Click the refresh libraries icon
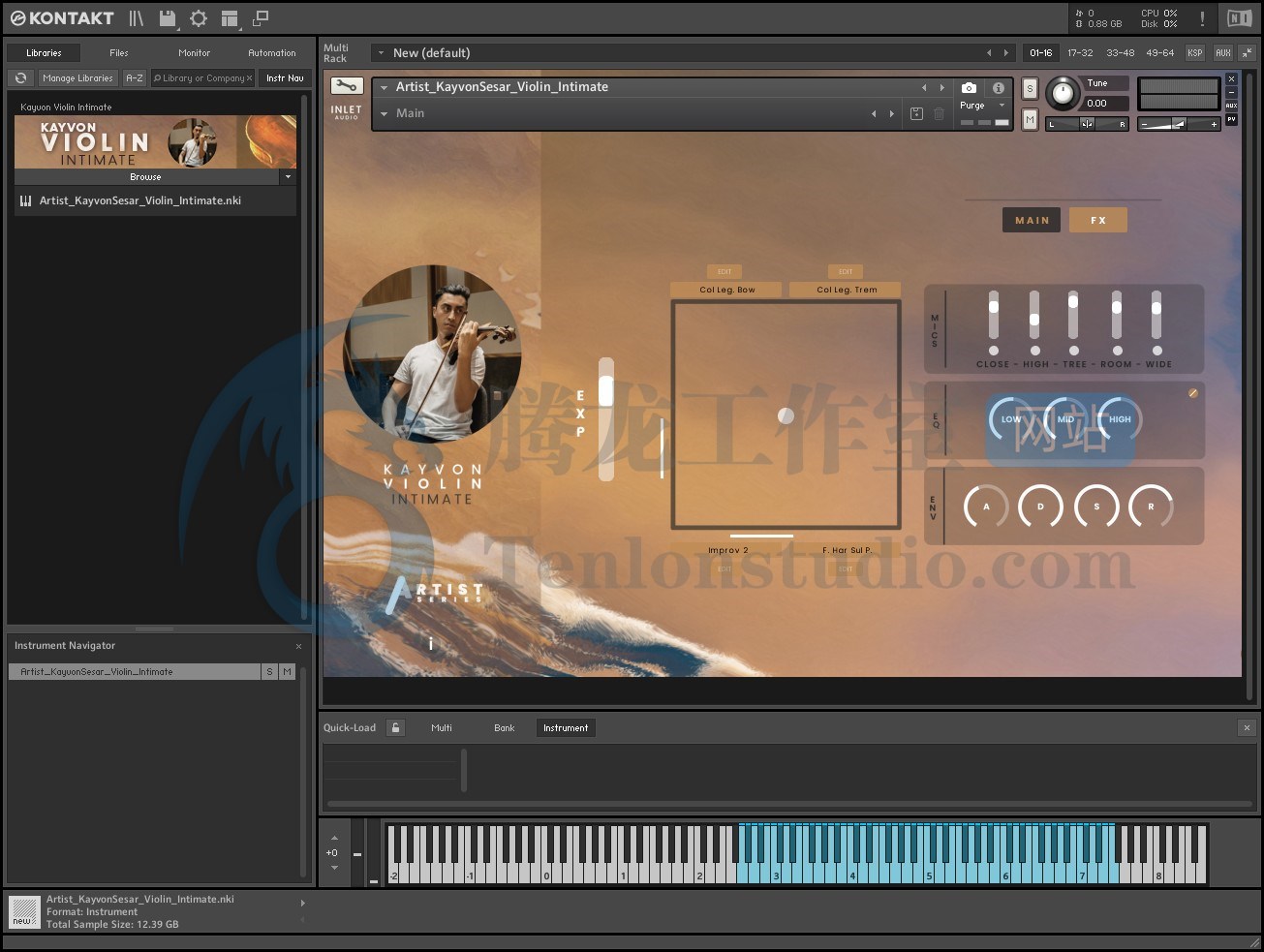 (20, 77)
